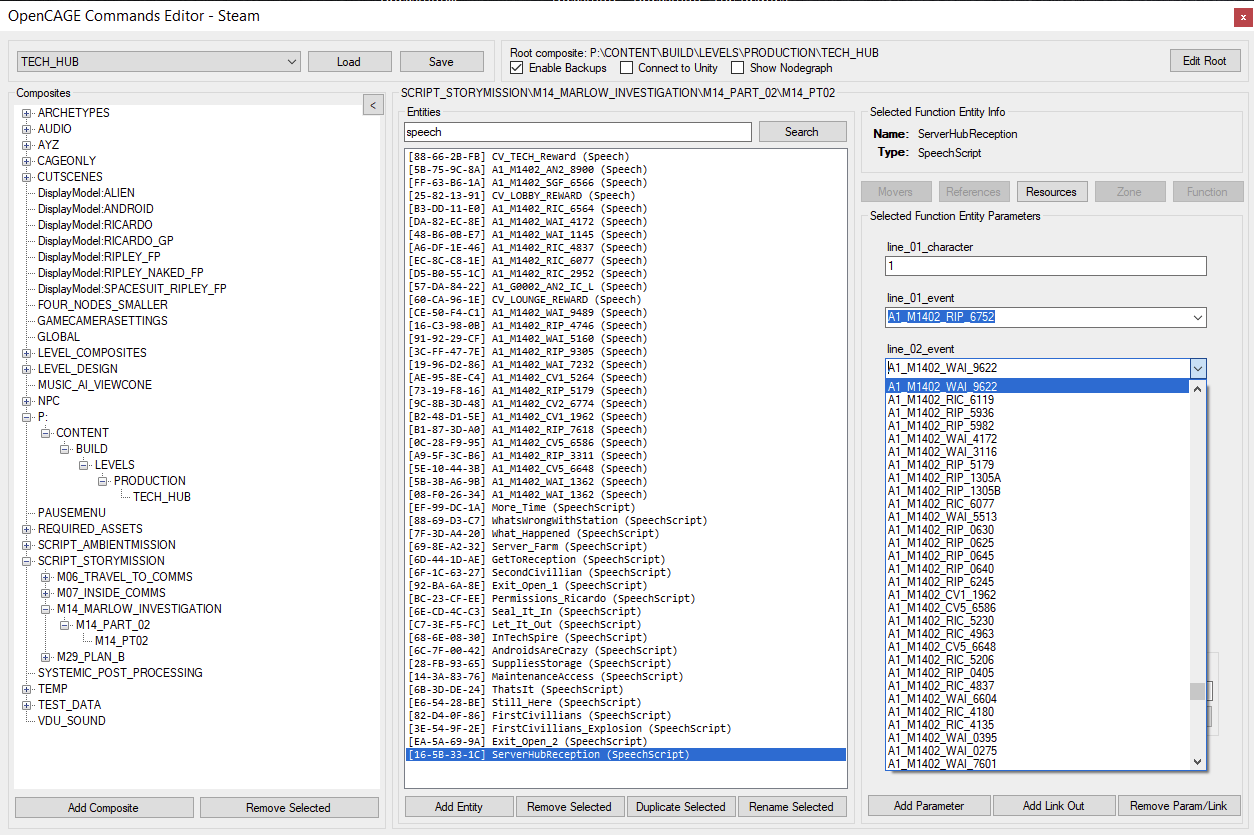Click Add Entity button
This screenshot has width=1254, height=835.
pyautogui.click(x=459, y=807)
